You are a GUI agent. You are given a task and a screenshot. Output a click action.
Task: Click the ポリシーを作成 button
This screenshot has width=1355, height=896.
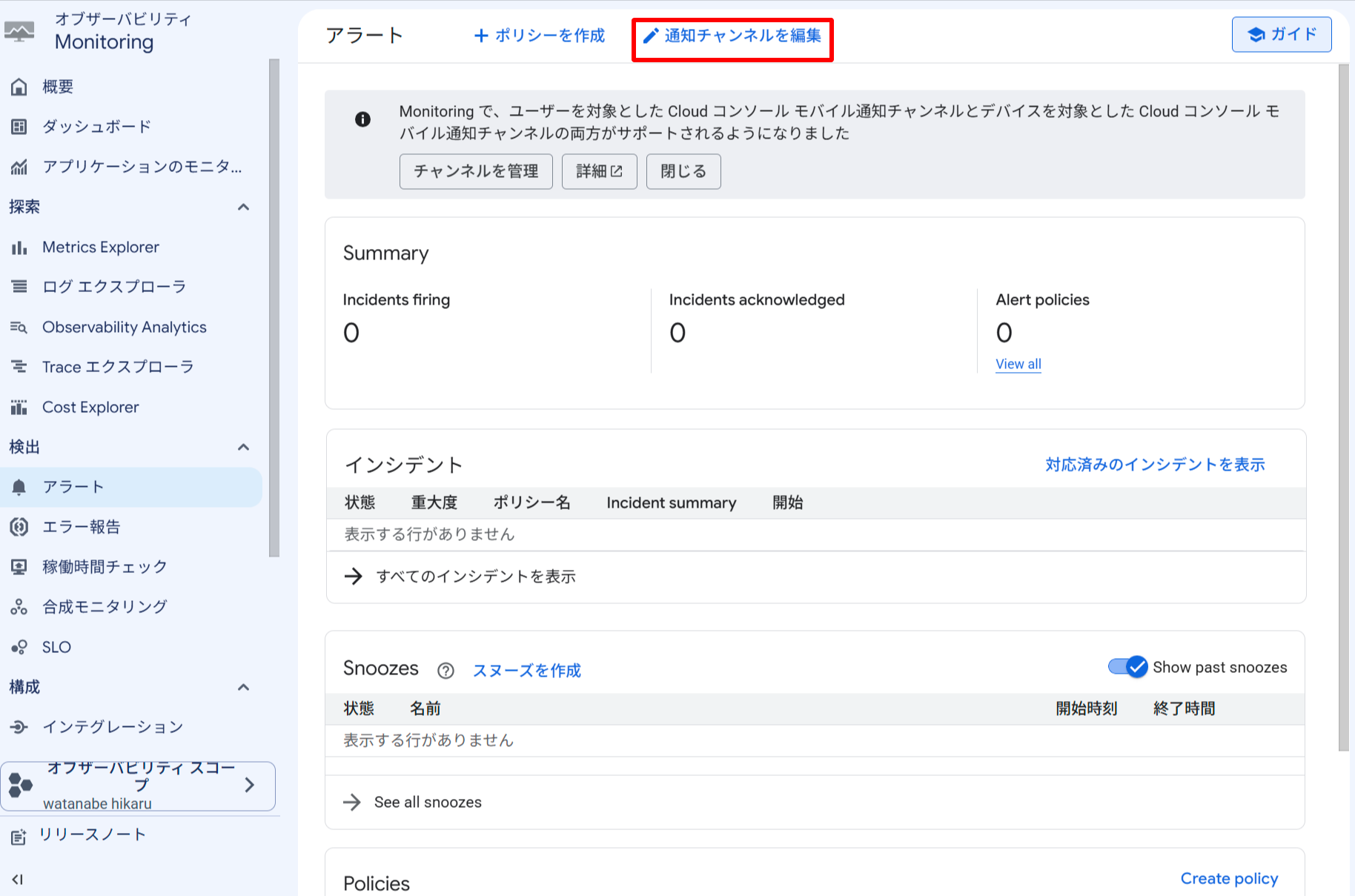pyautogui.click(x=540, y=36)
